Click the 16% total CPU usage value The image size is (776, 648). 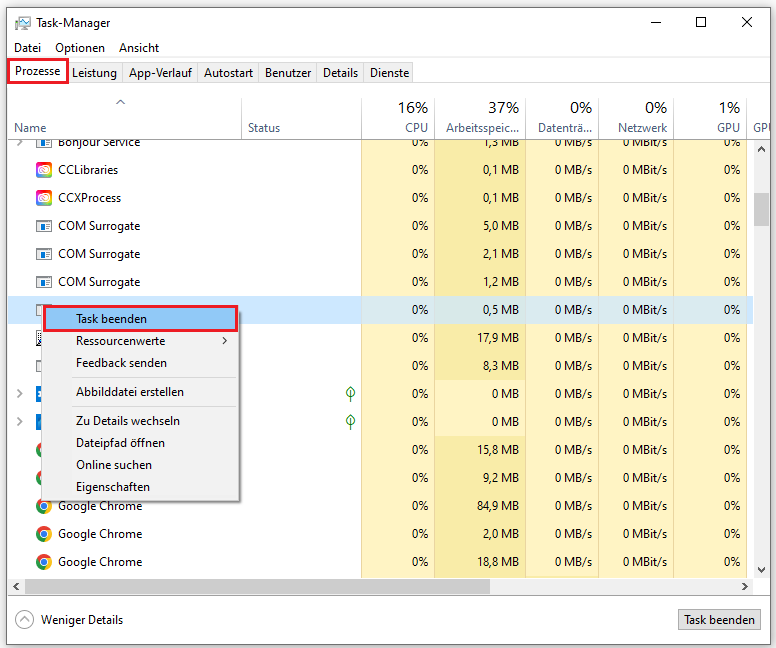coord(413,107)
